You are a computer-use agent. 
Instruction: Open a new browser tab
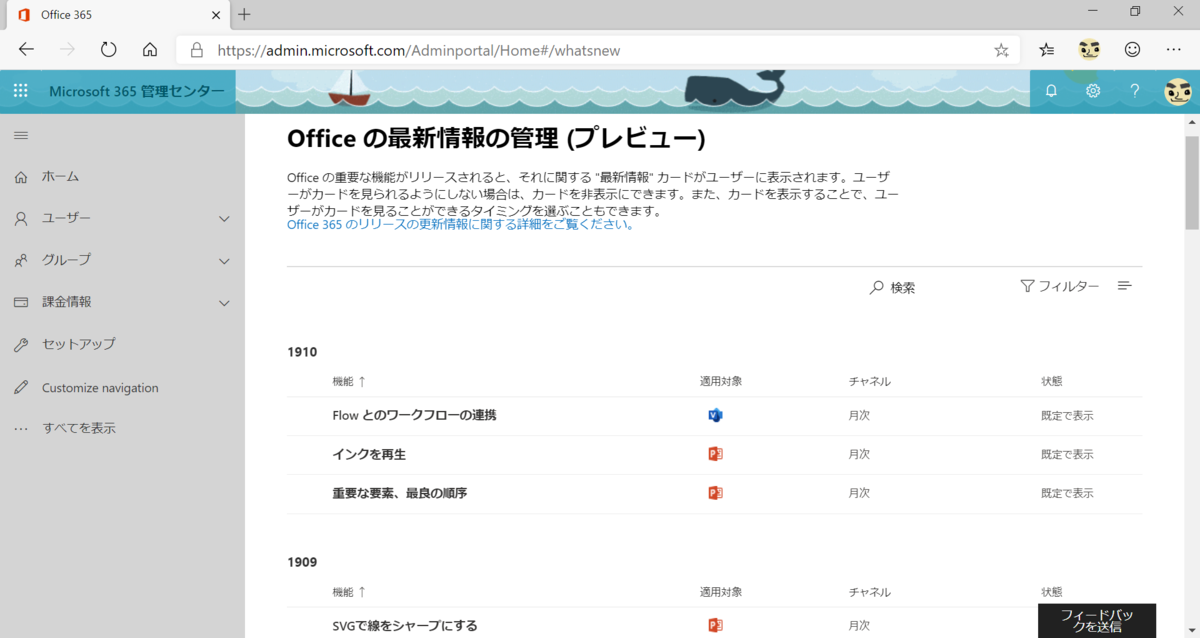(244, 14)
